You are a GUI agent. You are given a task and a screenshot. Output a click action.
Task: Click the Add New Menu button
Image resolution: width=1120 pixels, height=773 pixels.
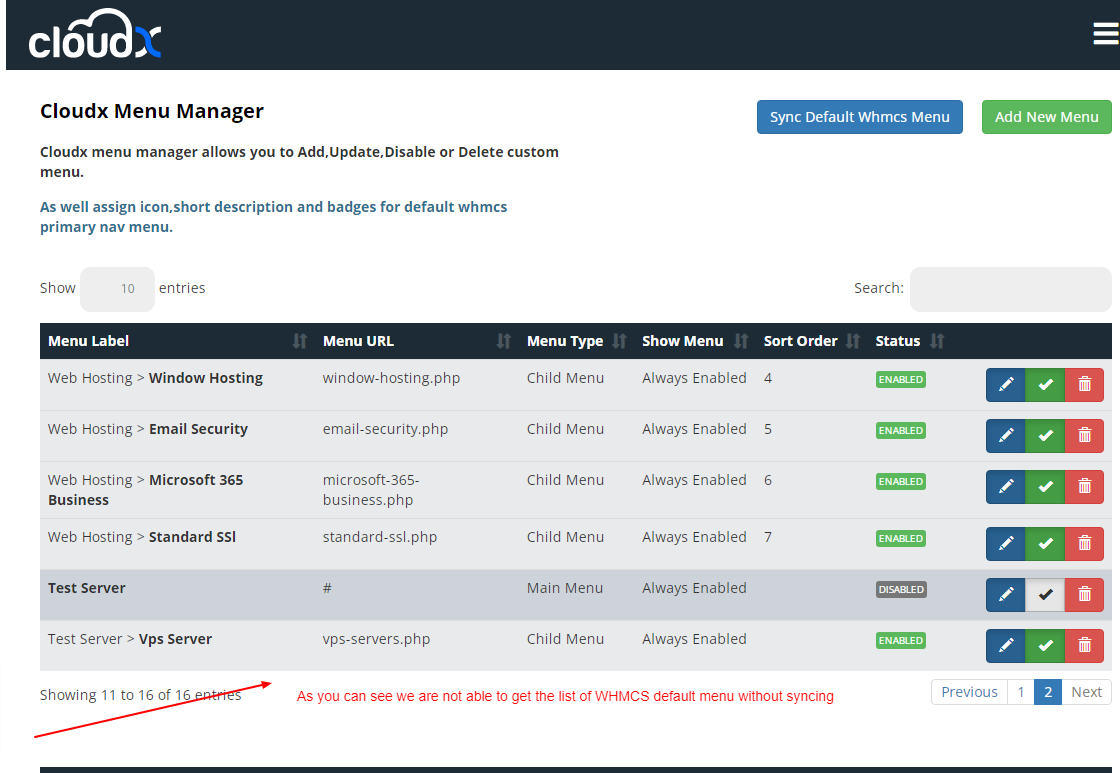(1046, 117)
